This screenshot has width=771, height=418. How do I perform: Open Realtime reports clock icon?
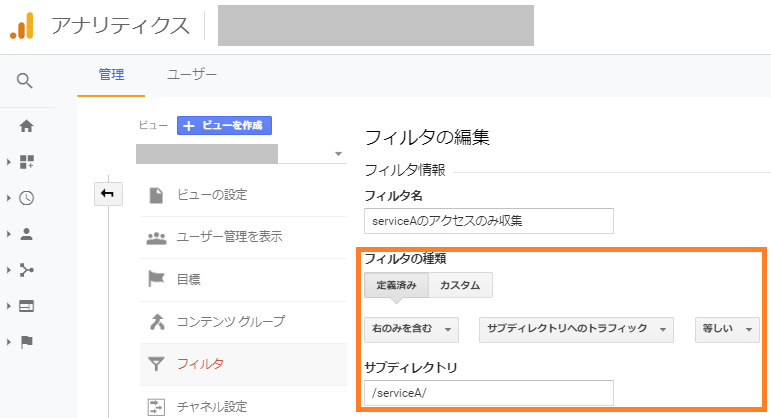tap(27, 198)
